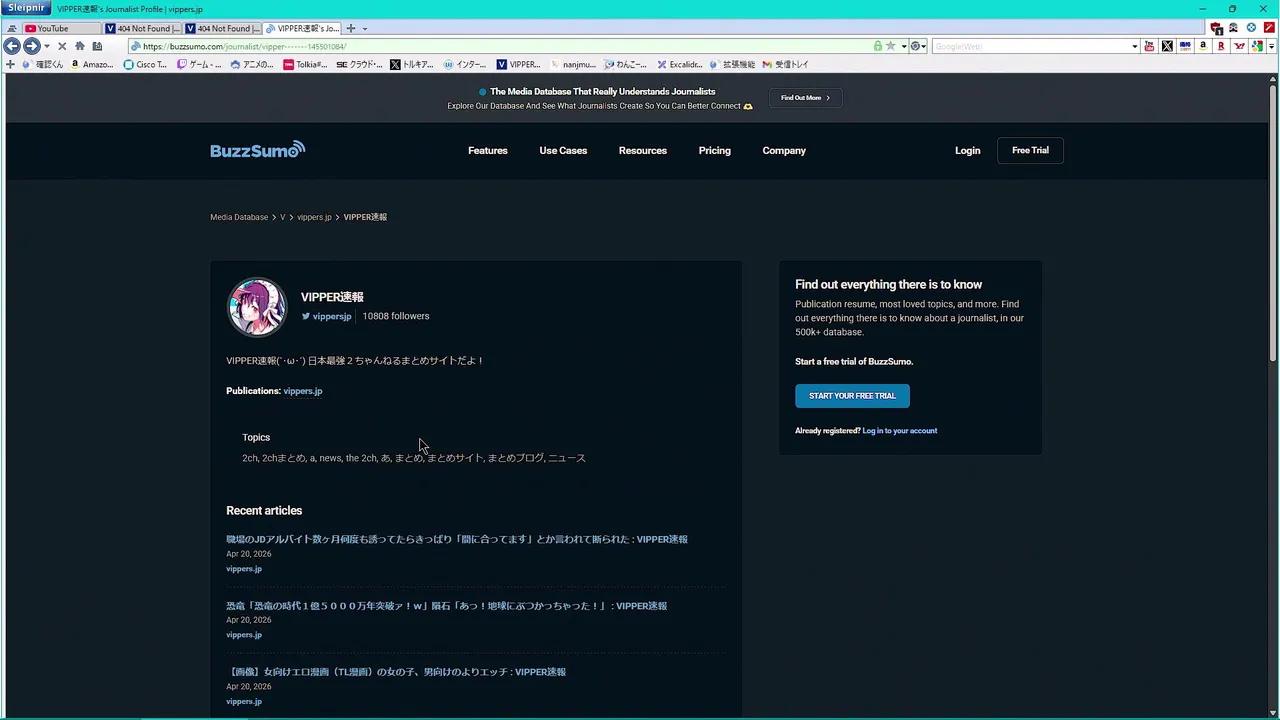The width and height of the screenshot is (1280, 720).
Task: Open the Excalidraw bookmark
Action: coord(680,64)
